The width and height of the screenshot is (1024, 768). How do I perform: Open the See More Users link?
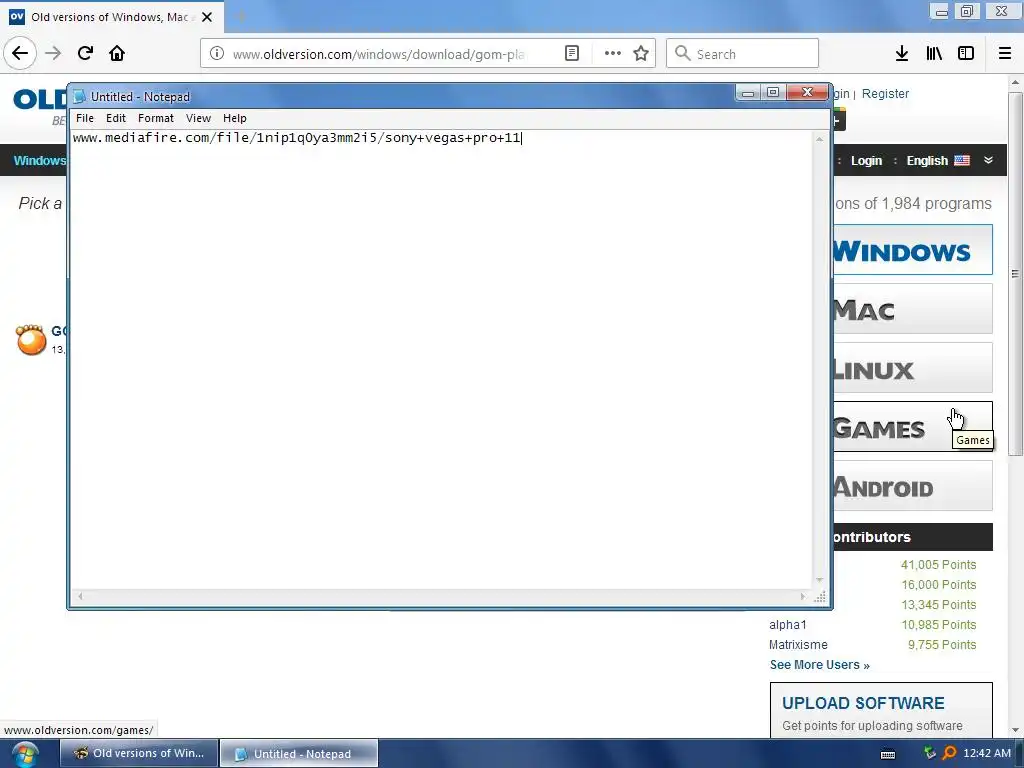[819, 665]
